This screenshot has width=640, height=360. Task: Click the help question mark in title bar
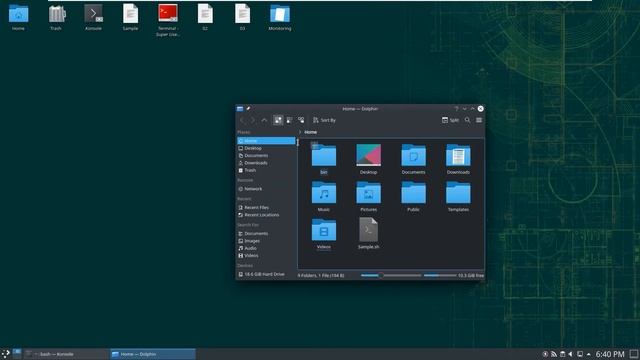[456, 109]
